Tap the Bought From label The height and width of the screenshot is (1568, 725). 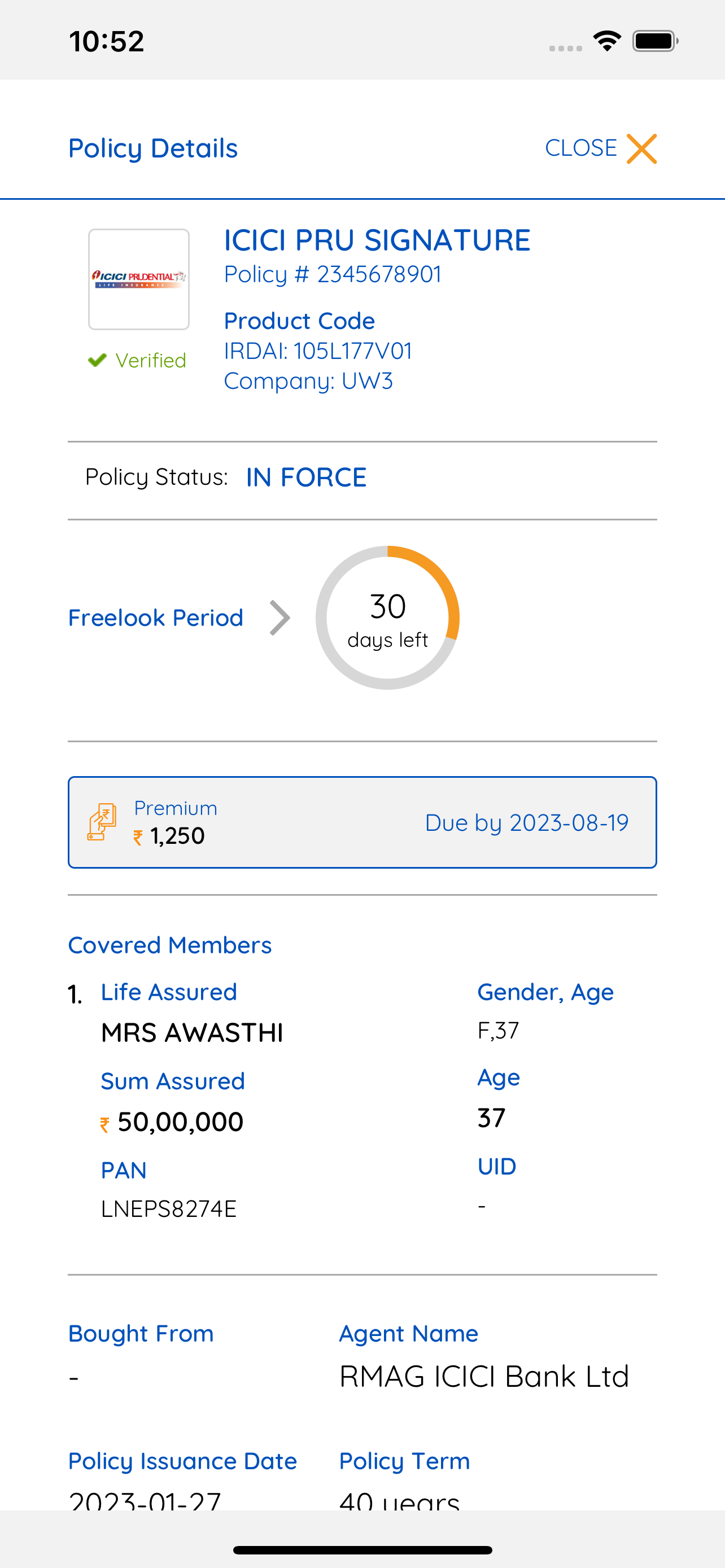click(x=141, y=1334)
